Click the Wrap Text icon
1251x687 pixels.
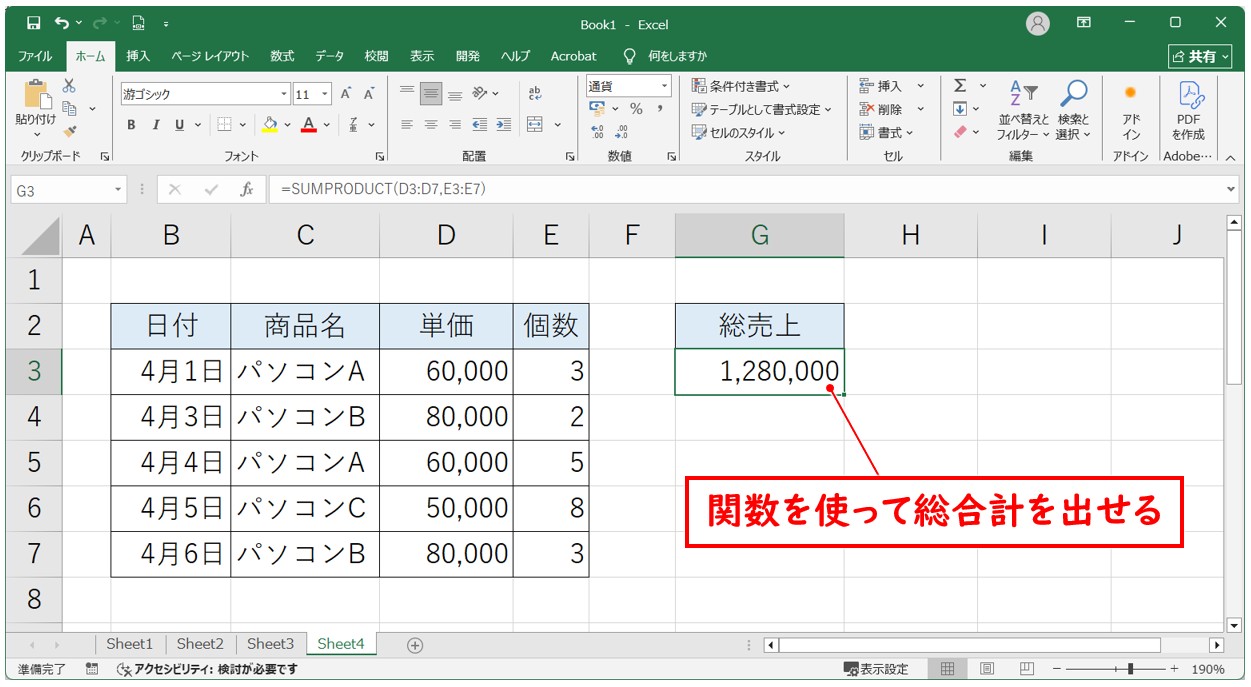535,93
